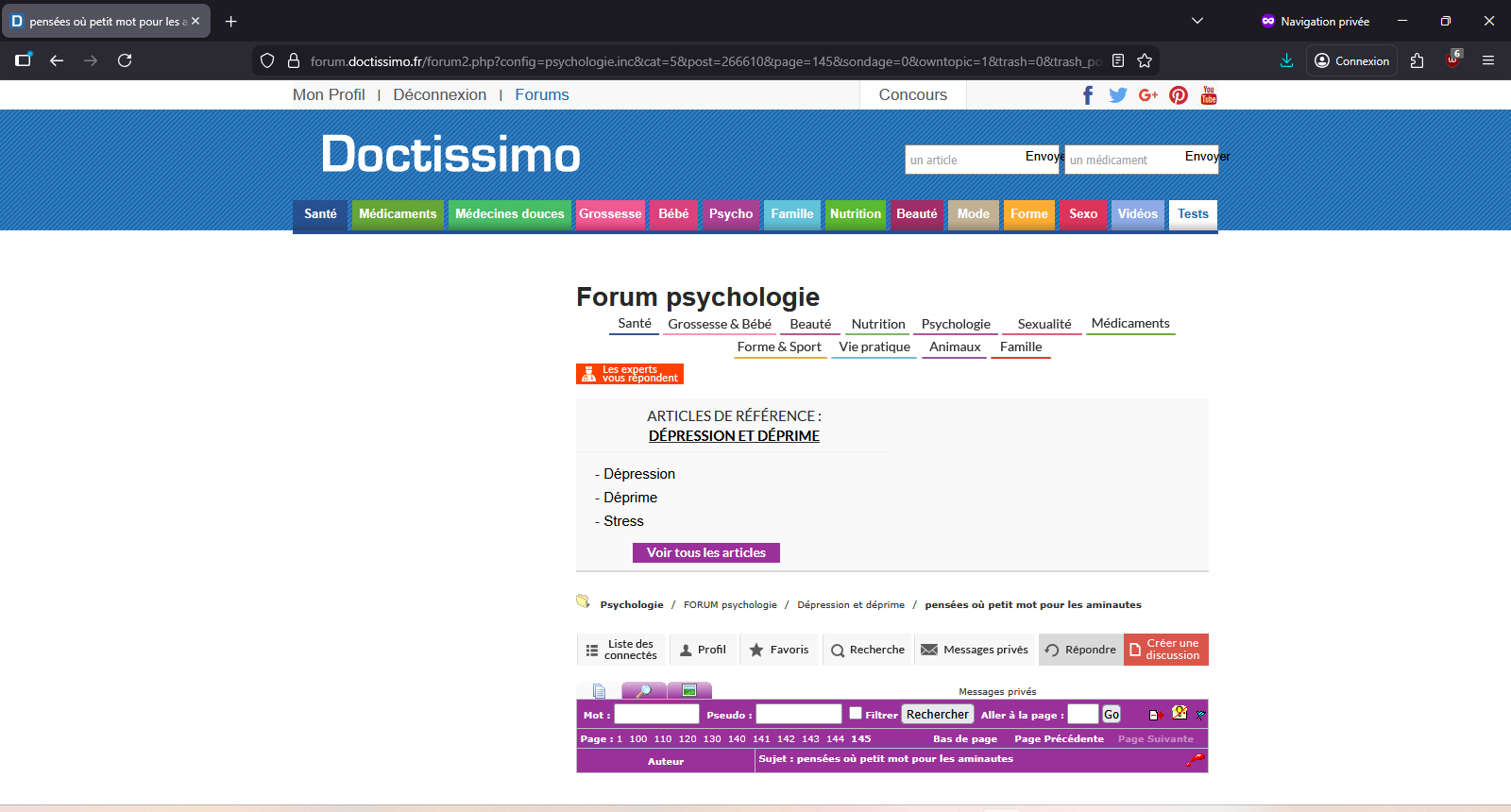Open the Médicaments main navigation tab

pos(398,214)
